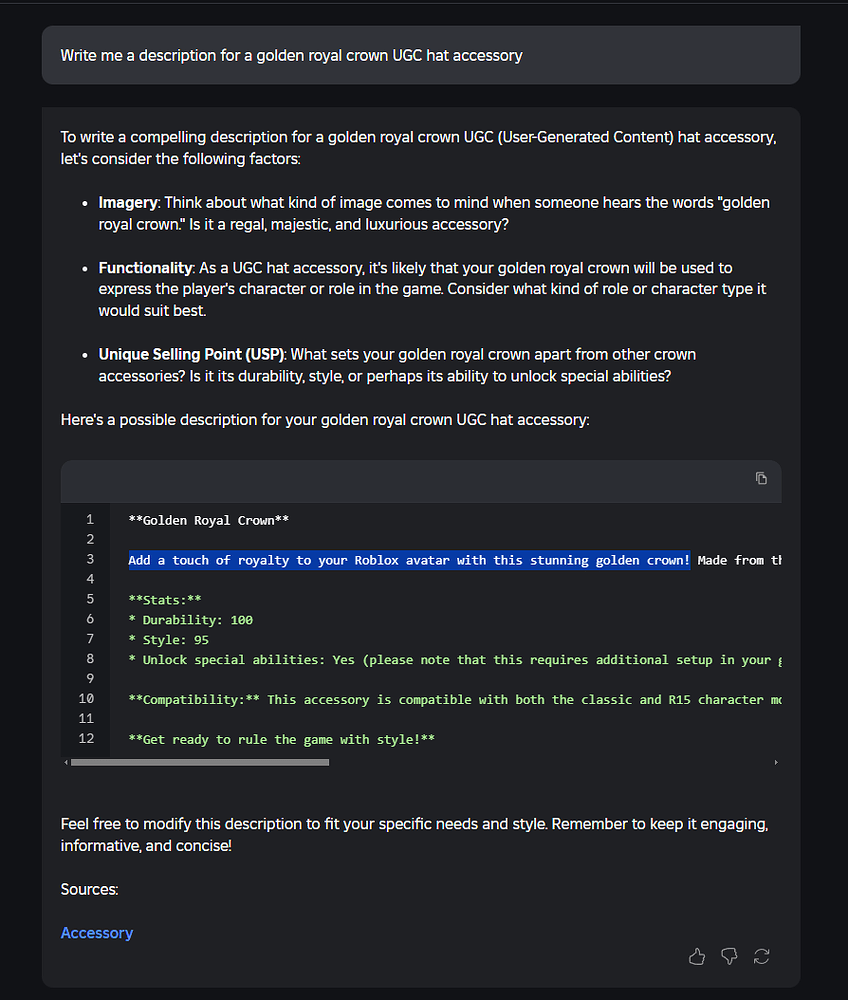This screenshot has width=848, height=1000.
Task: Select the highlighted line 3 text
Action: [x=410, y=560]
